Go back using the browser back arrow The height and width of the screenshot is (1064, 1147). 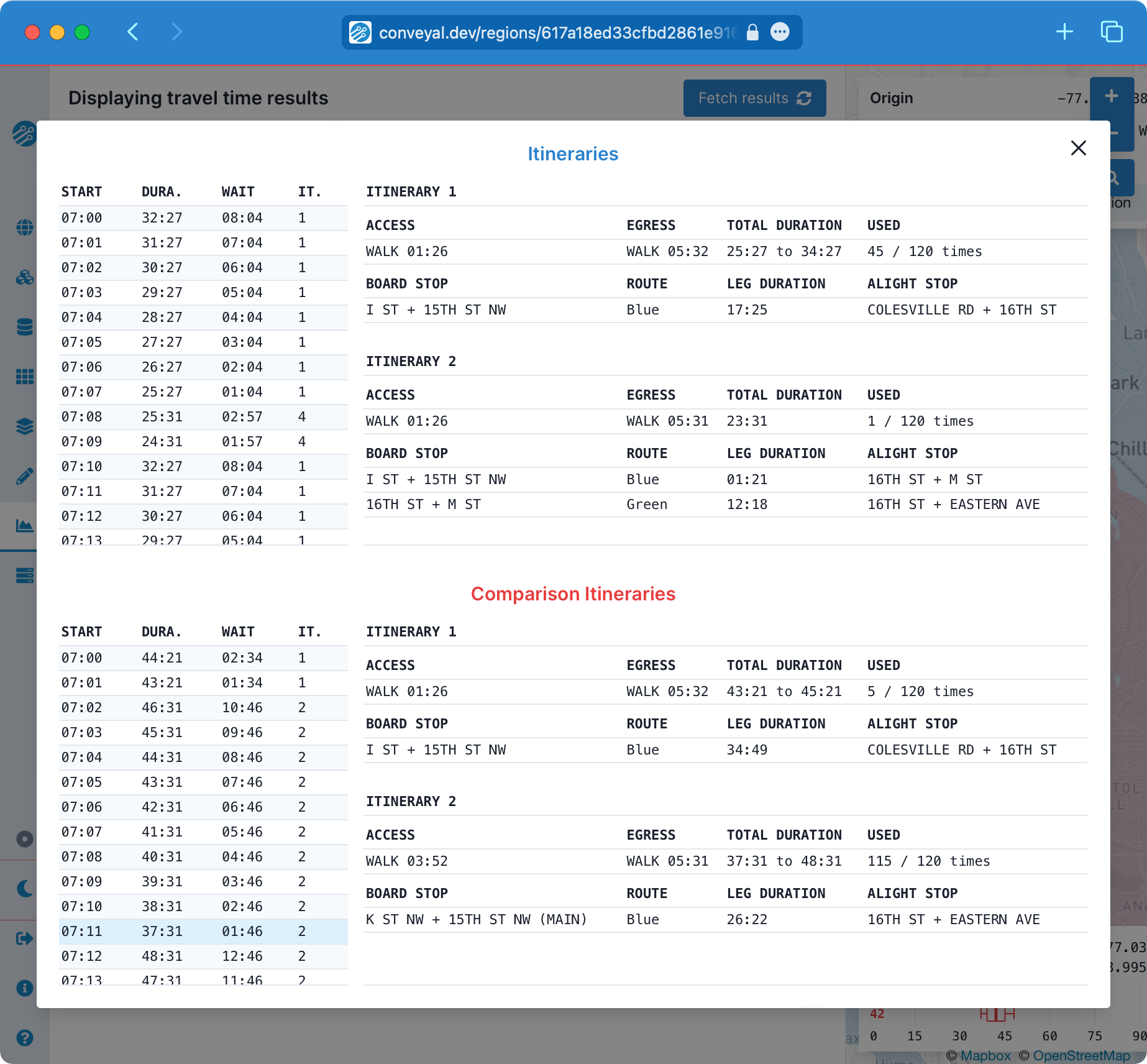[132, 32]
